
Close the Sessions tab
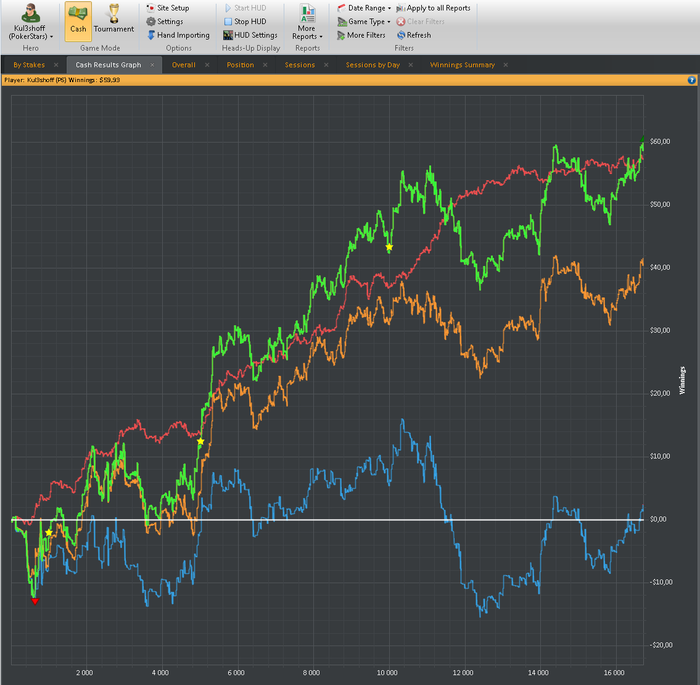(326, 65)
